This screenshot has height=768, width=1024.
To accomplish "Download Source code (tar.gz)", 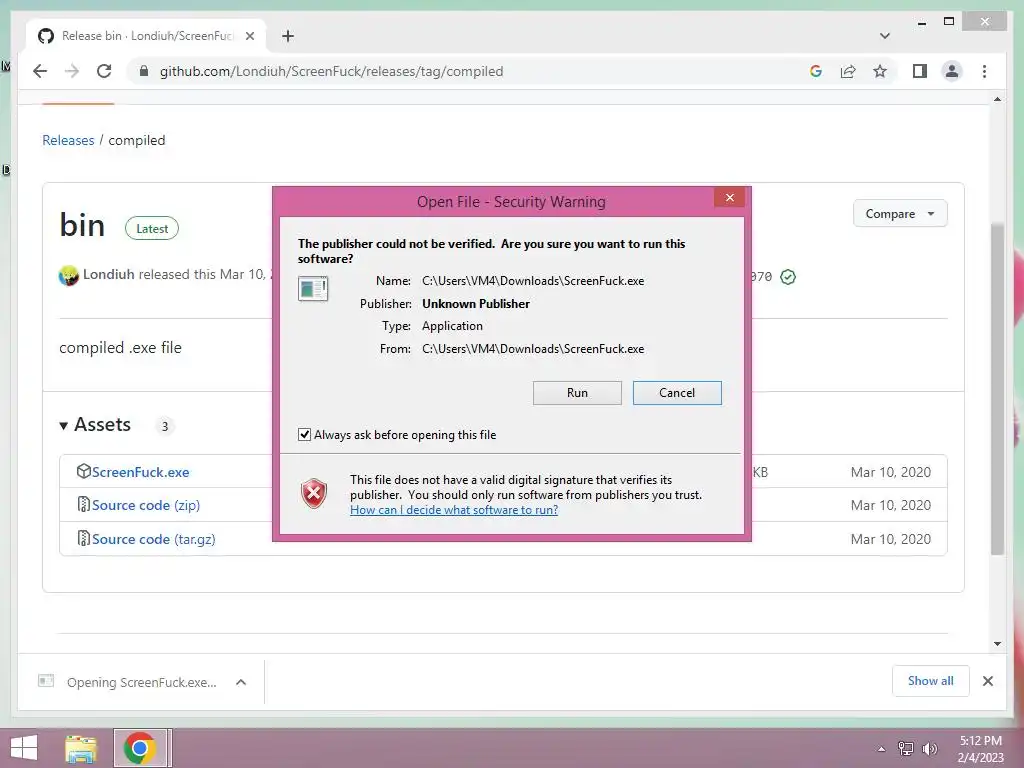I will (x=153, y=539).
